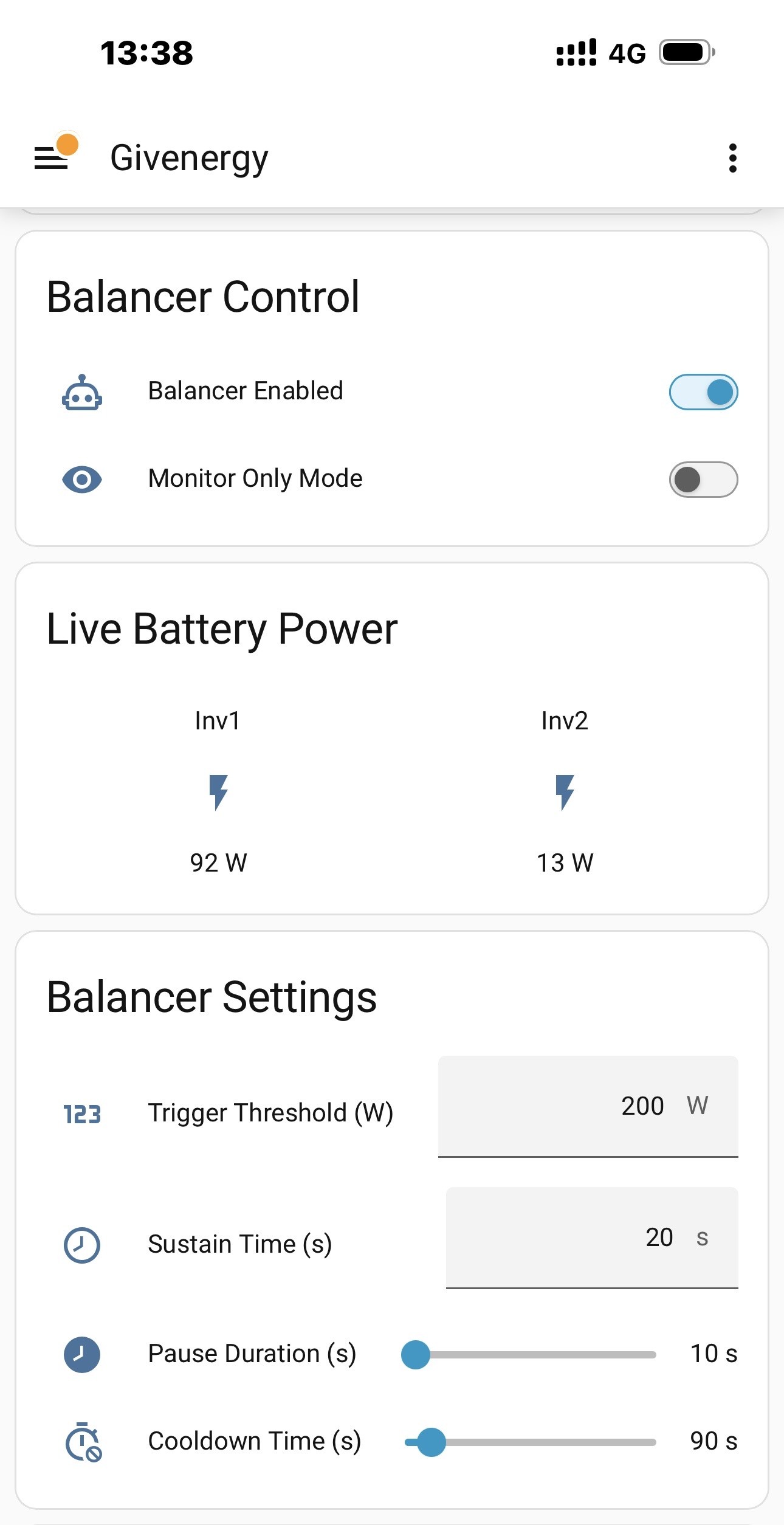784x1525 pixels.
Task: Click the eye icon for Monitor Only Mode
Action: click(82, 480)
